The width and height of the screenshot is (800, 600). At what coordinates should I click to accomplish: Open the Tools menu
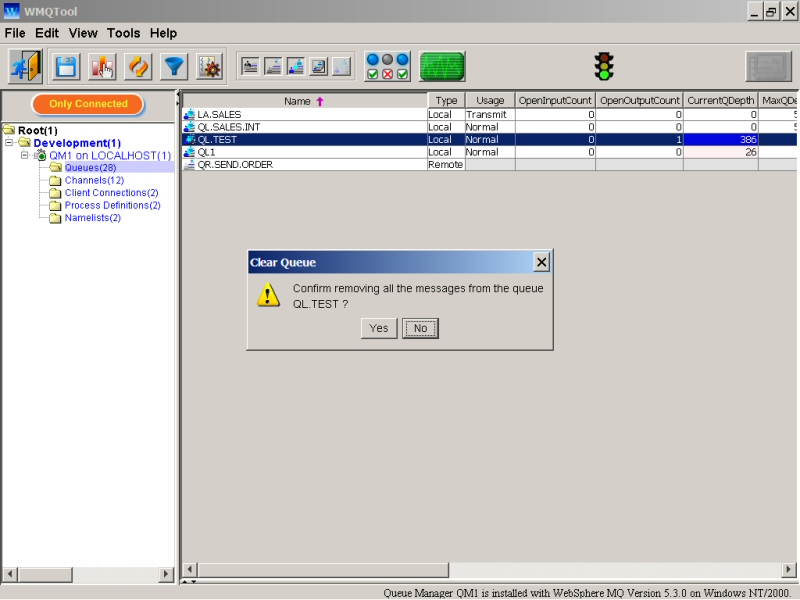(x=123, y=33)
